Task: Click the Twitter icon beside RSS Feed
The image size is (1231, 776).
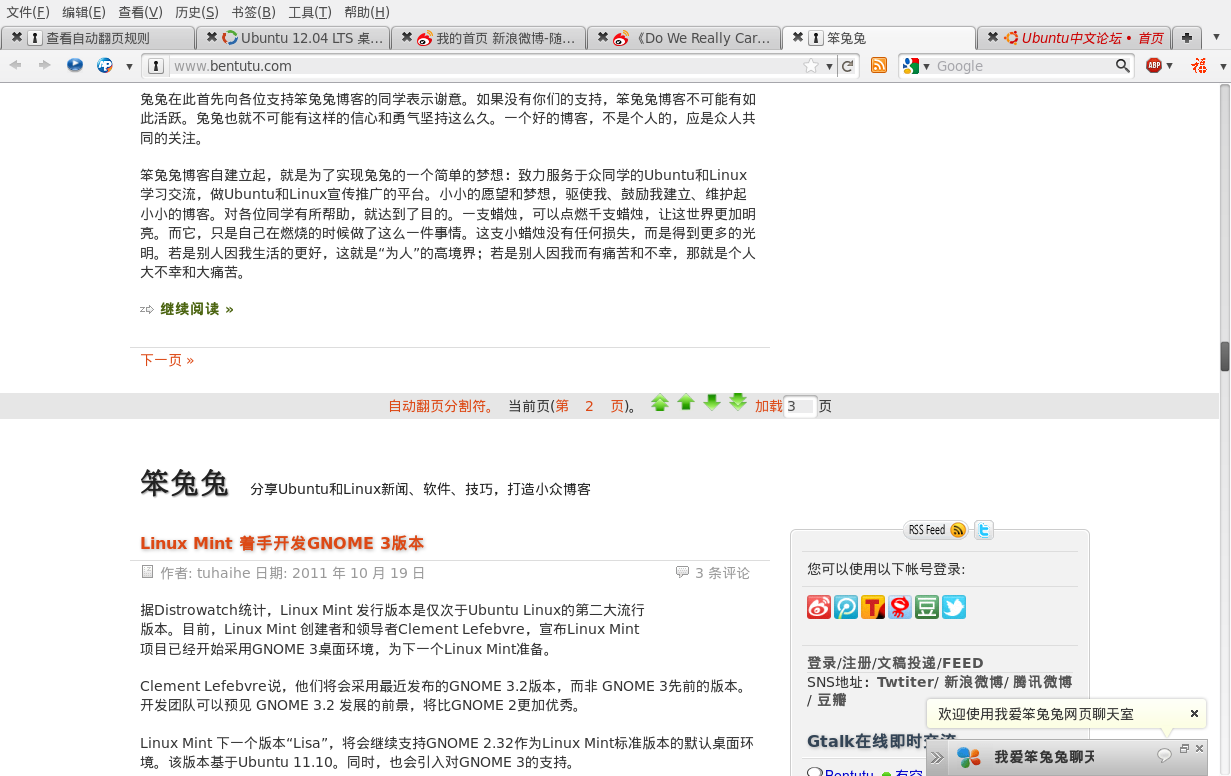Action: pyautogui.click(x=984, y=530)
